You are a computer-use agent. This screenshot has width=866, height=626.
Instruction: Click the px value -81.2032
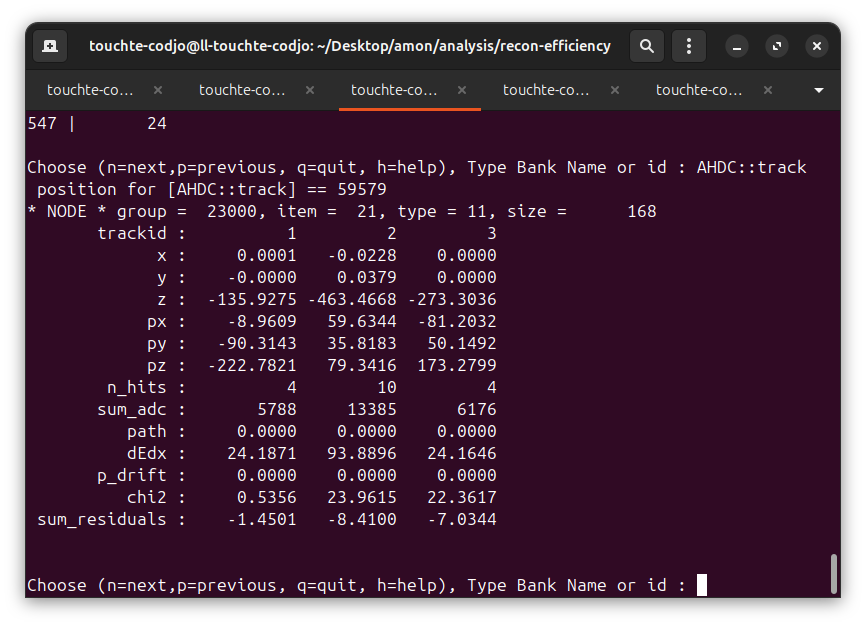[457, 322]
